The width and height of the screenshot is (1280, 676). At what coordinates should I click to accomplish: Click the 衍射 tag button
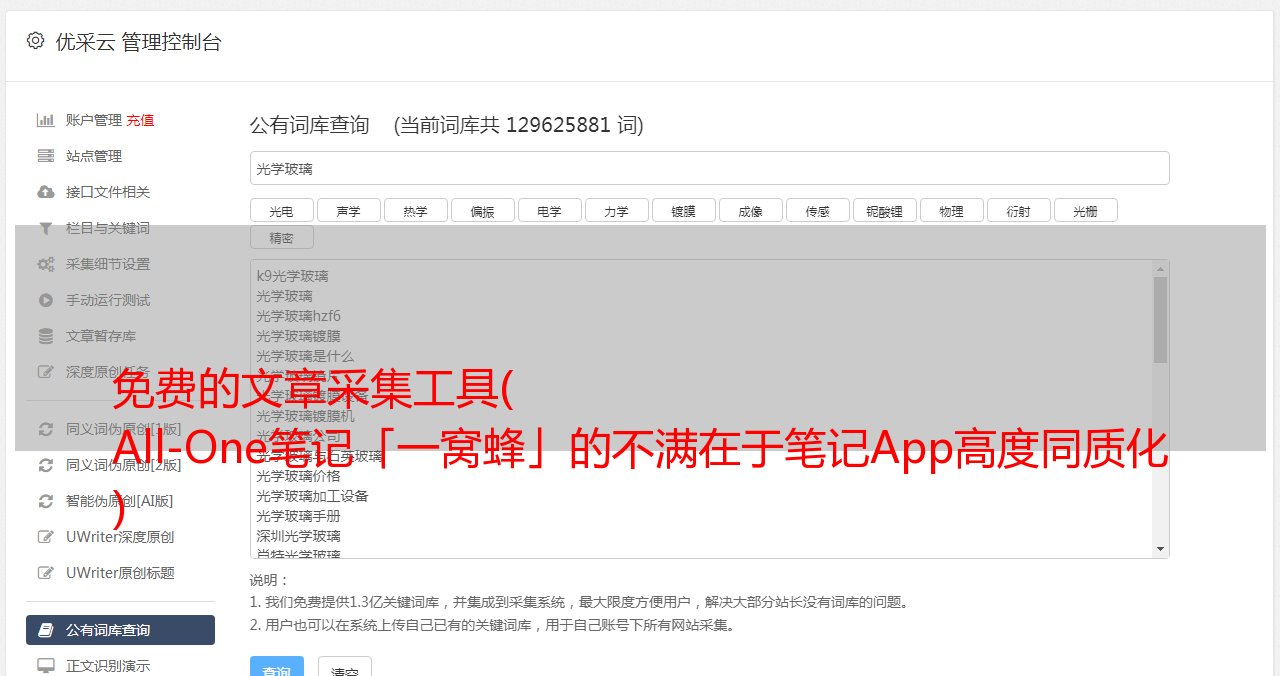click(x=1018, y=210)
